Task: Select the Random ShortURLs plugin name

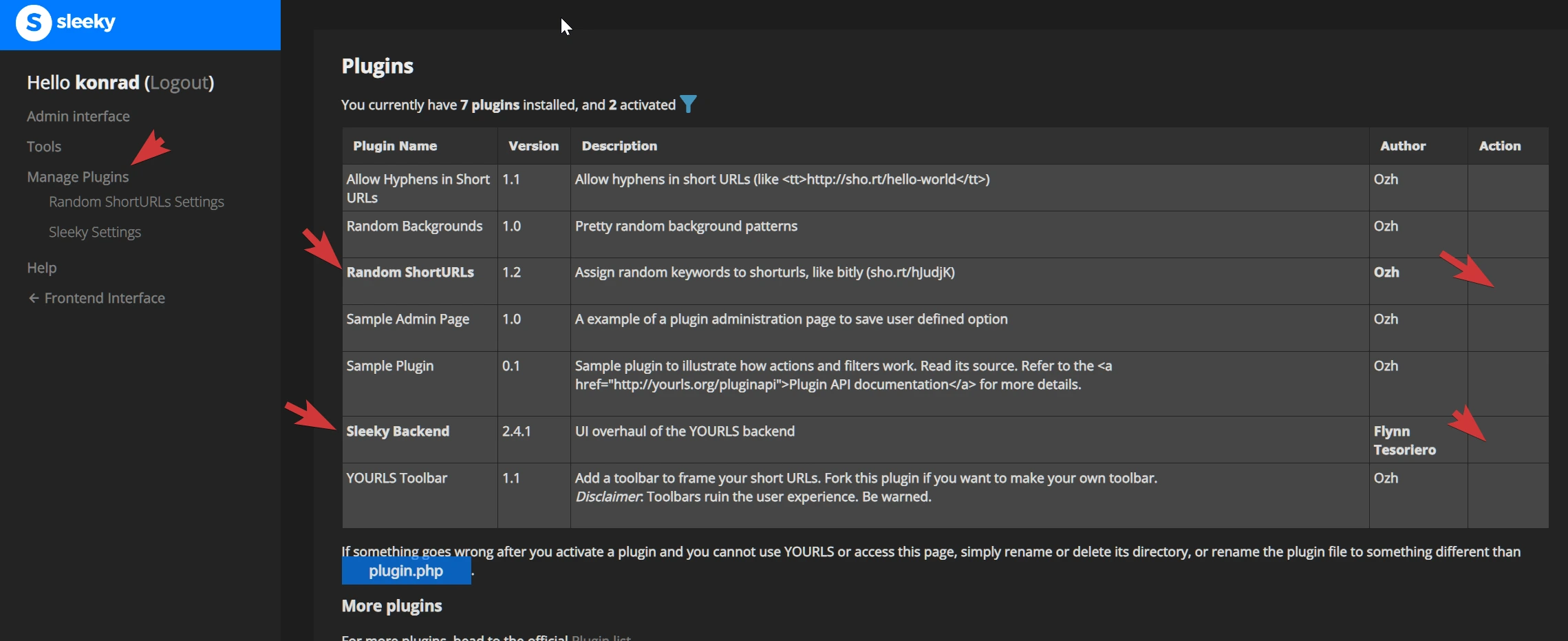Action: (x=410, y=272)
